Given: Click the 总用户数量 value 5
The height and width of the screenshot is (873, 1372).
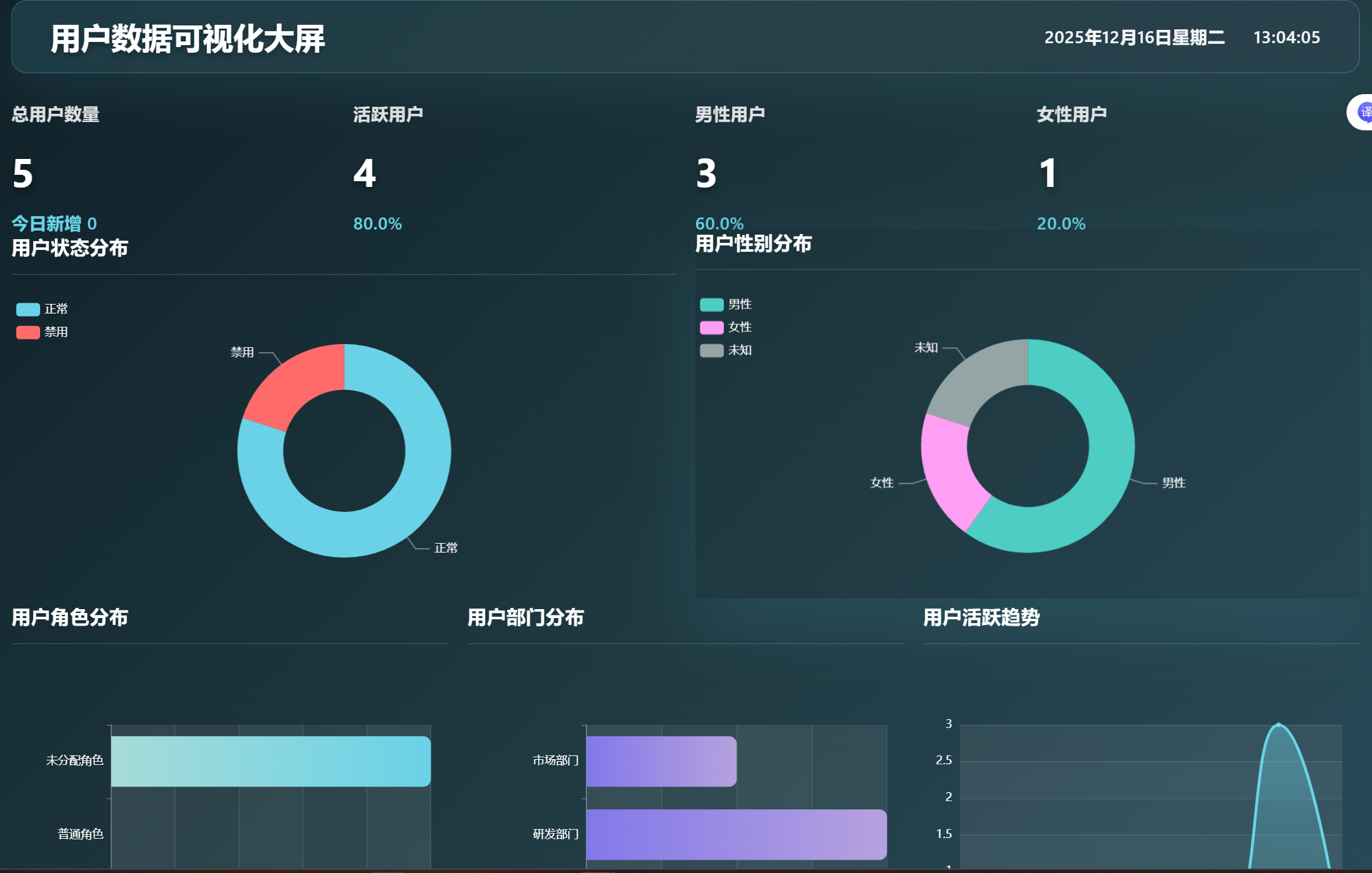Looking at the screenshot, I should [23, 174].
